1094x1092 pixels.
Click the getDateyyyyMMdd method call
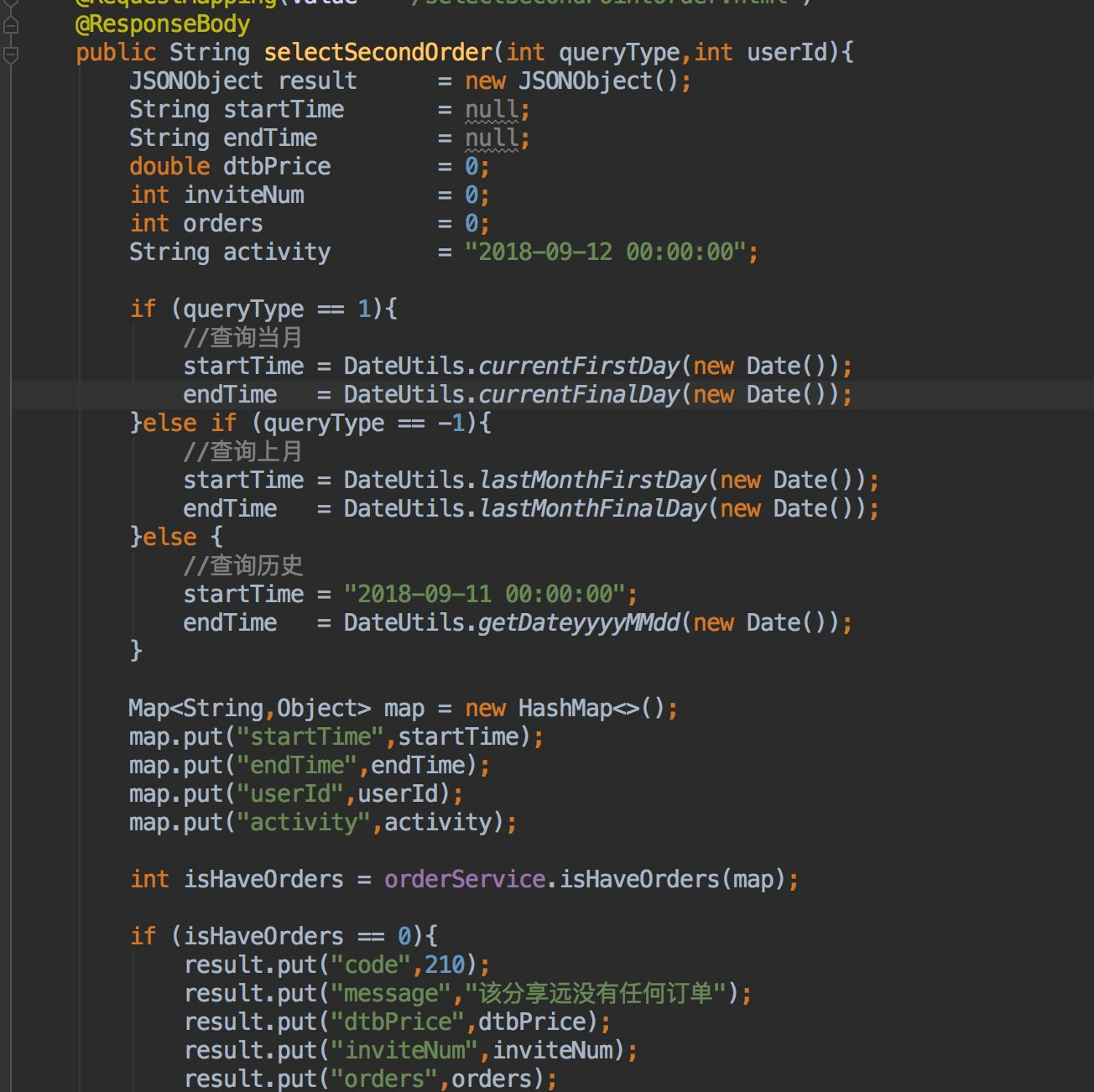579,623
